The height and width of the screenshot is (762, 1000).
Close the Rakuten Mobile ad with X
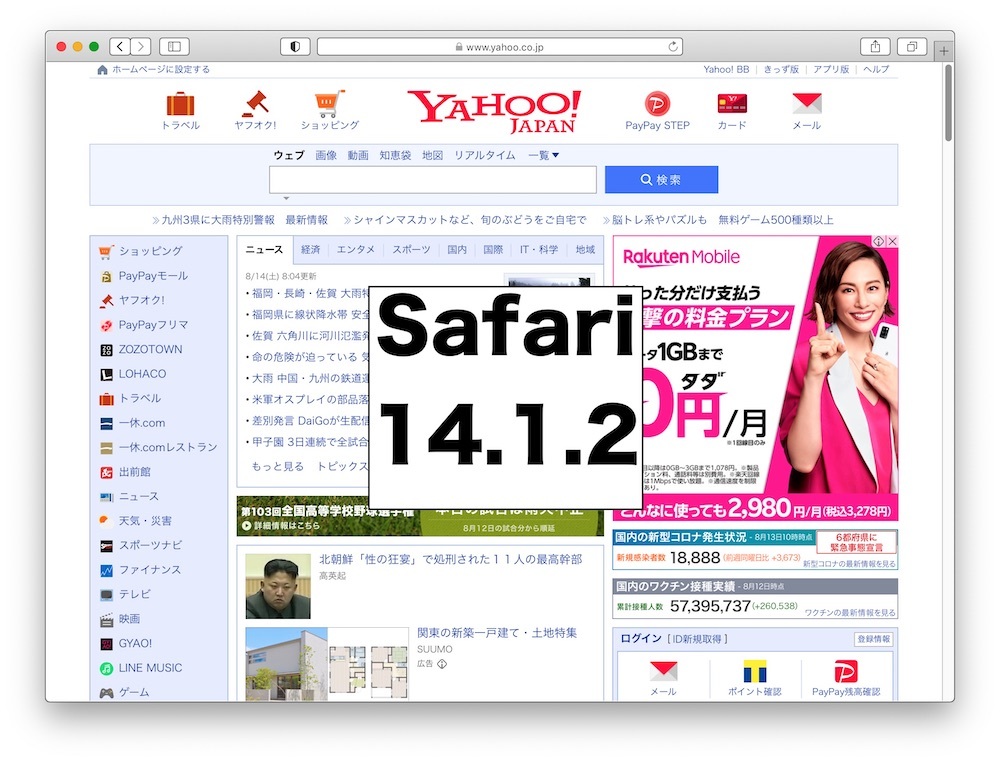pos(892,241)
